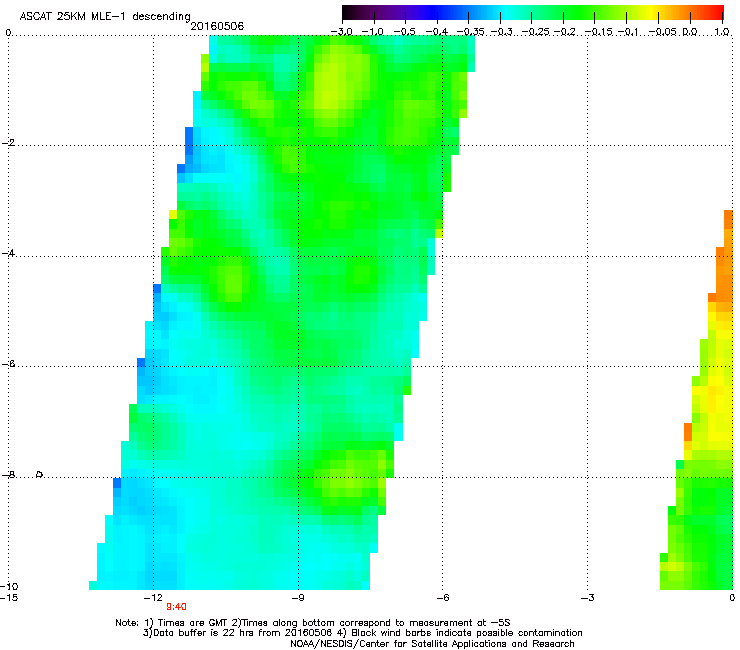Click the longitude axis label -12
This screenshot has height=650, width=740.
tap(153, 598)
